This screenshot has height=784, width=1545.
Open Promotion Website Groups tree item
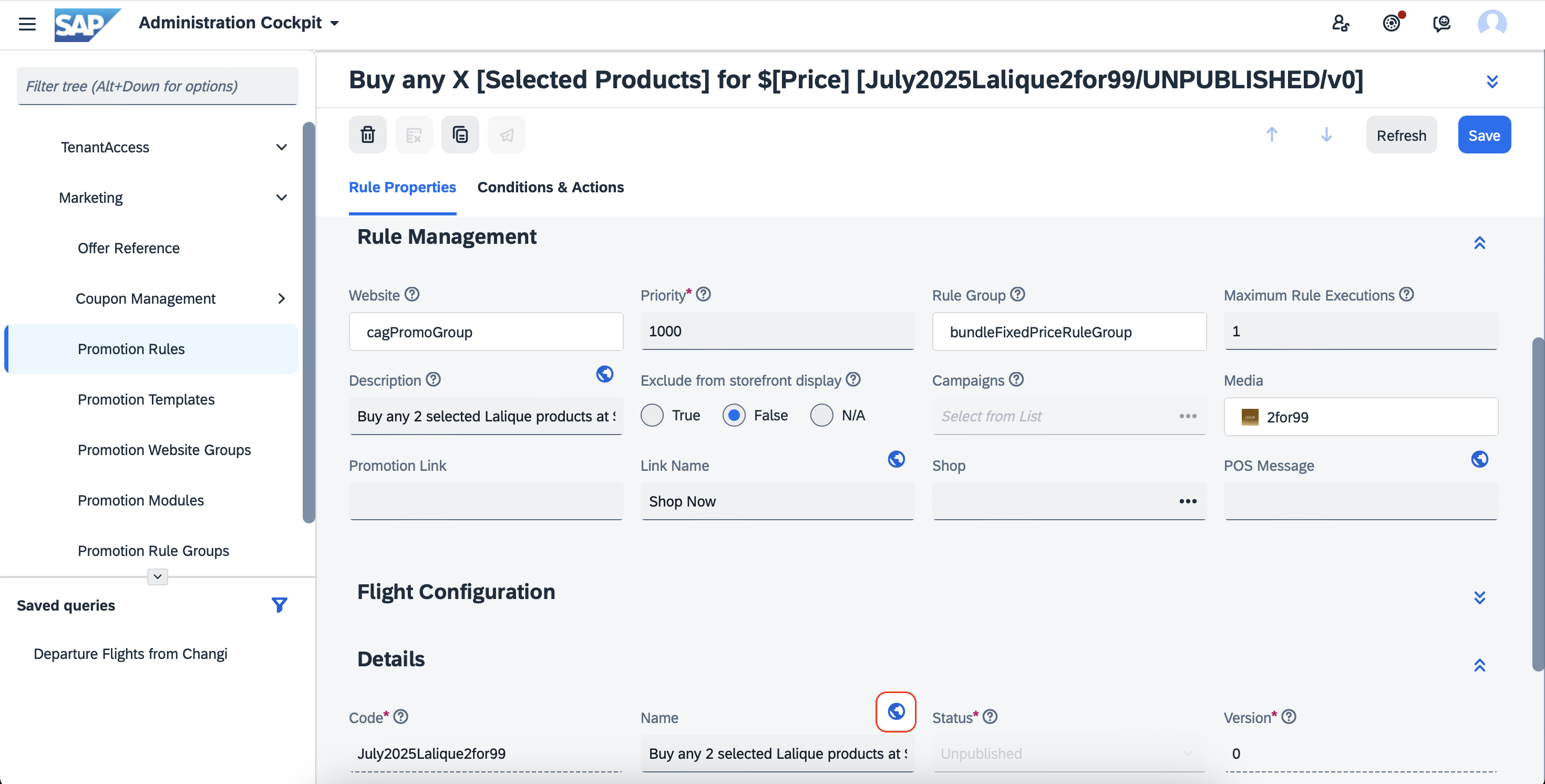click(x=164, y=449)
